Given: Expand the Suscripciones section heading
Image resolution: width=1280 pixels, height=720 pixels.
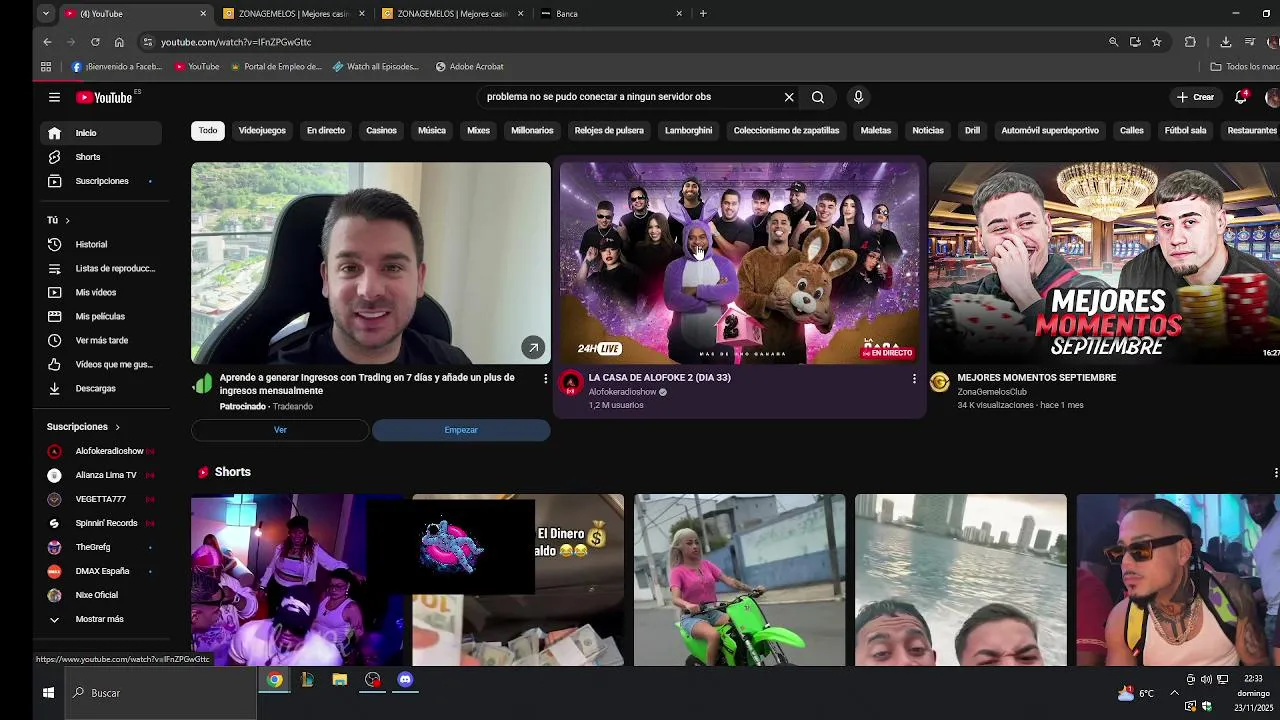Looking at the screenshot, I should (x=83, y=427).
